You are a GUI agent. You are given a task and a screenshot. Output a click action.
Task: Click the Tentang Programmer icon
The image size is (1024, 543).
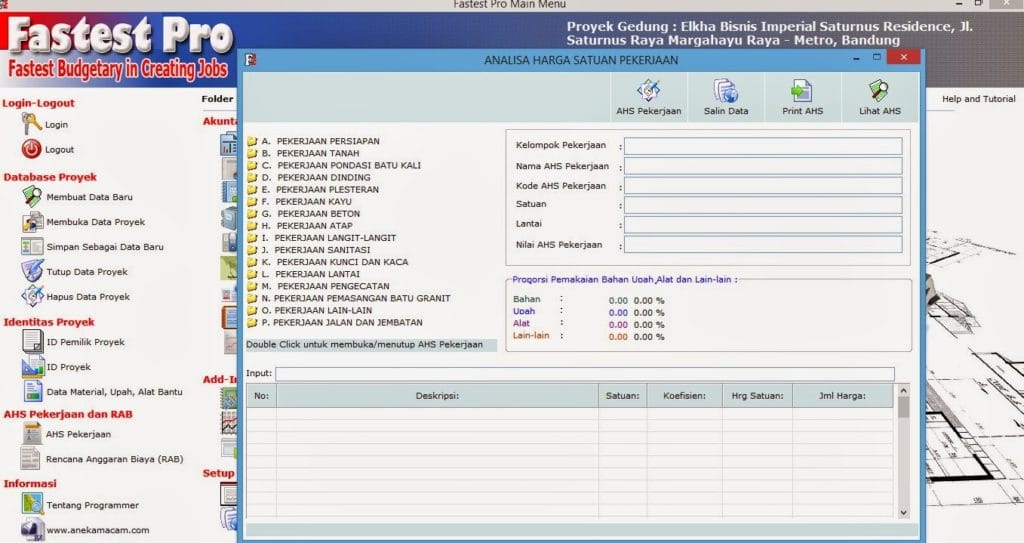click(32, 504)
